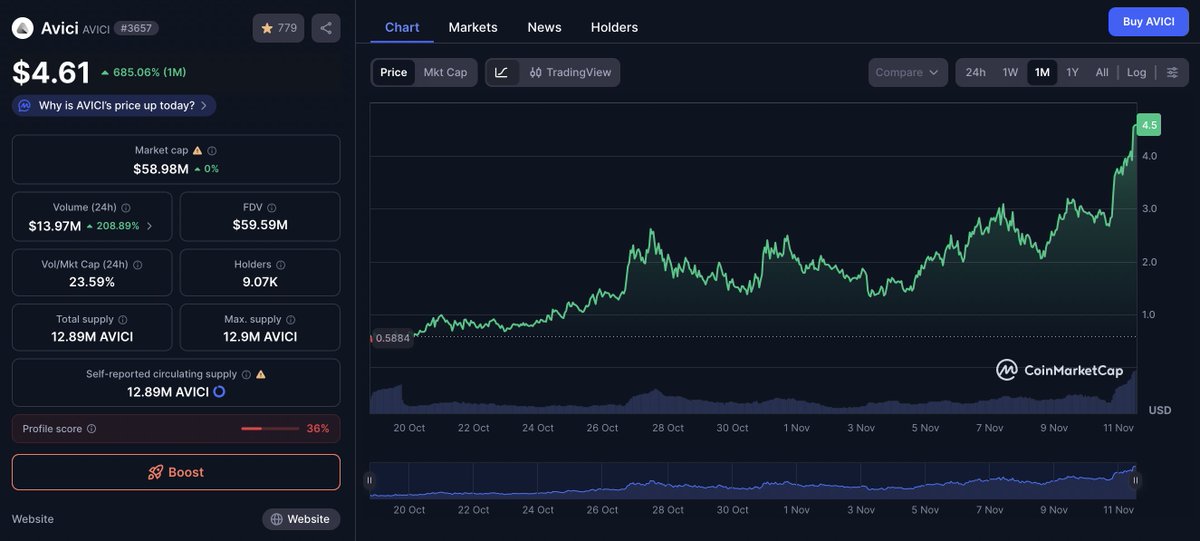Open the News tab
This screenshot has width=1200, height=541.
[544, 27]
